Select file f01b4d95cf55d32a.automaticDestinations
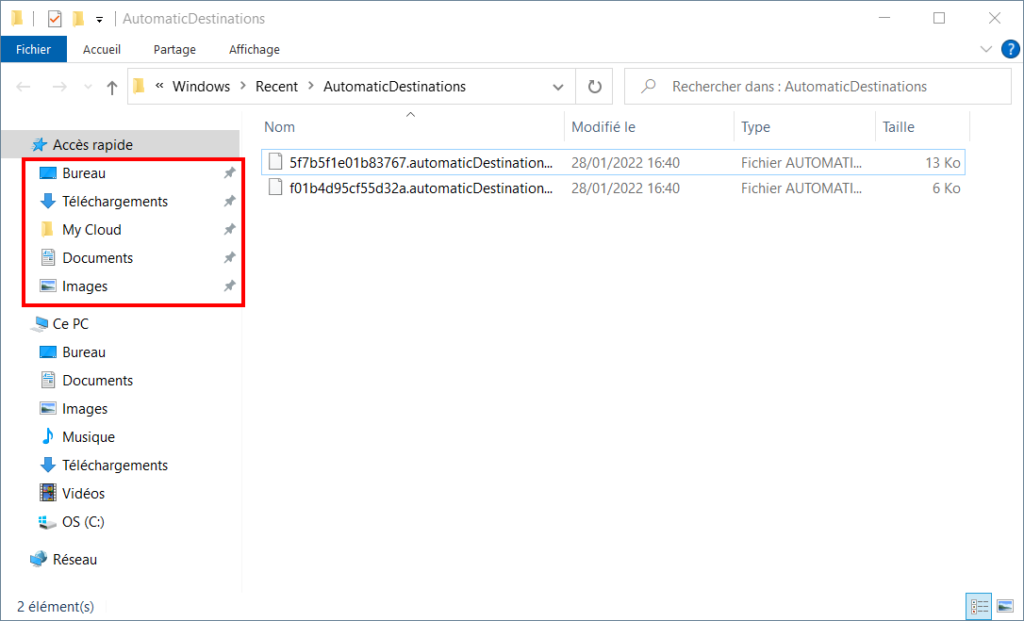 pyautogui.click(x=421, y=188)
